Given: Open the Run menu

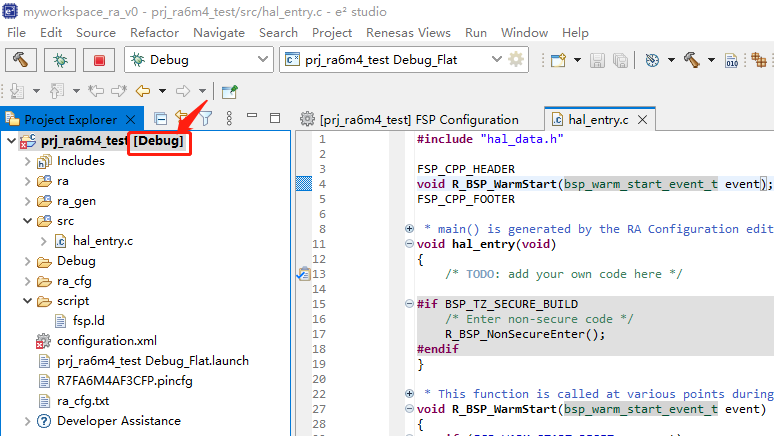Looking at the screenshot, I should coord(476,33).
